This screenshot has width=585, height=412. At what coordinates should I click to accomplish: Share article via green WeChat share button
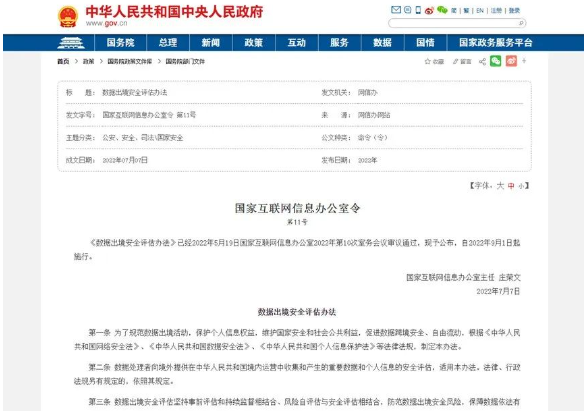click(495, 61)
